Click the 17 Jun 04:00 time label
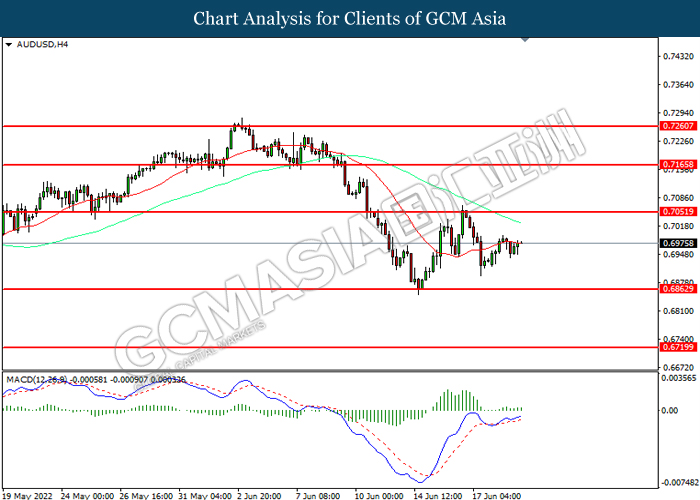The width and height of the screenshot is (700, 500). tap(496, 496)
